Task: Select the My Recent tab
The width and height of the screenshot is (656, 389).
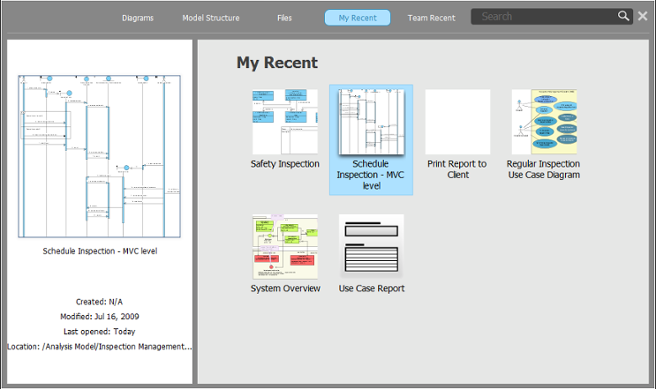Action: point(357,18)
